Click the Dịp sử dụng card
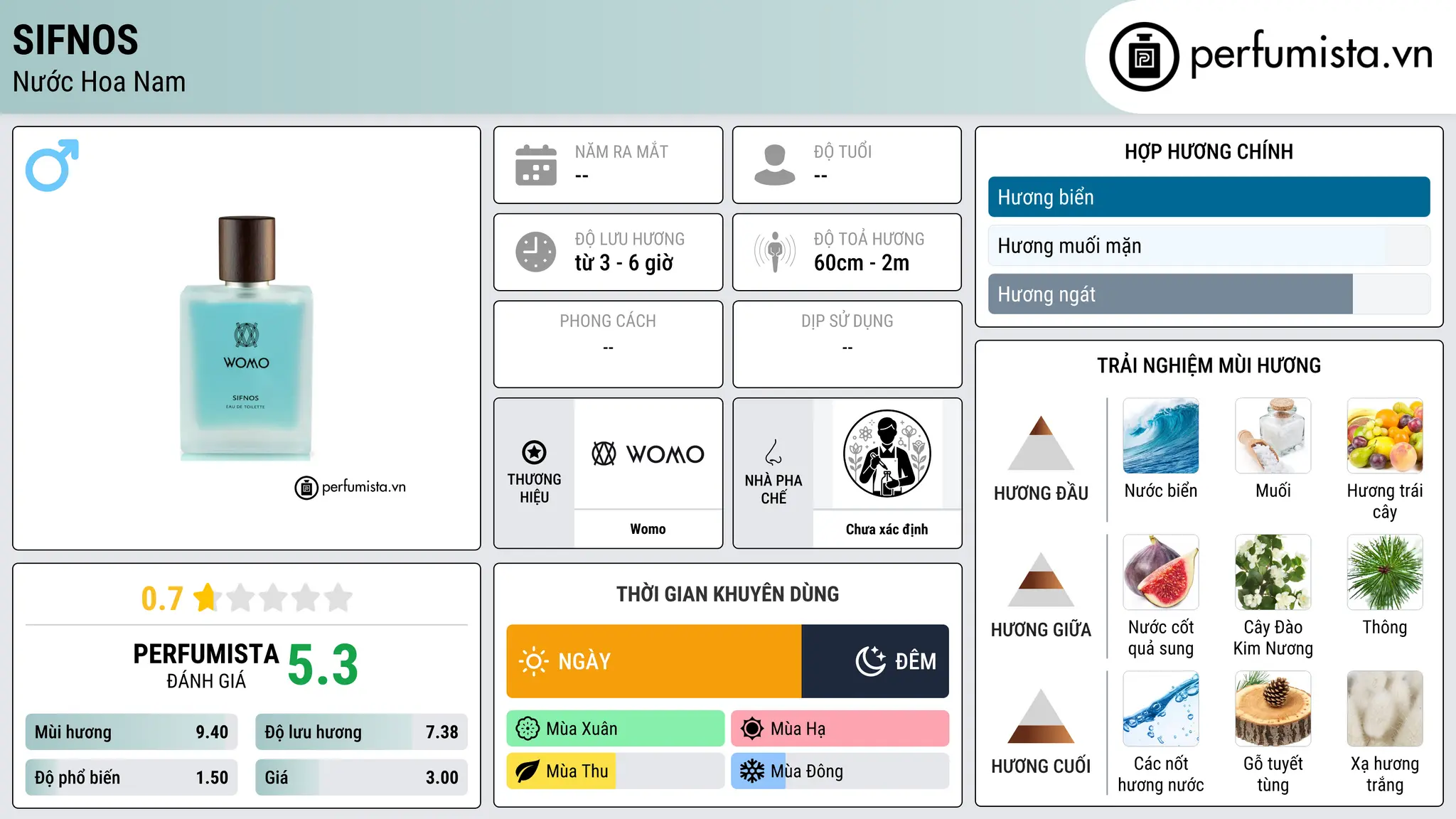This screenshot has height=819, width=1456. 847,344
